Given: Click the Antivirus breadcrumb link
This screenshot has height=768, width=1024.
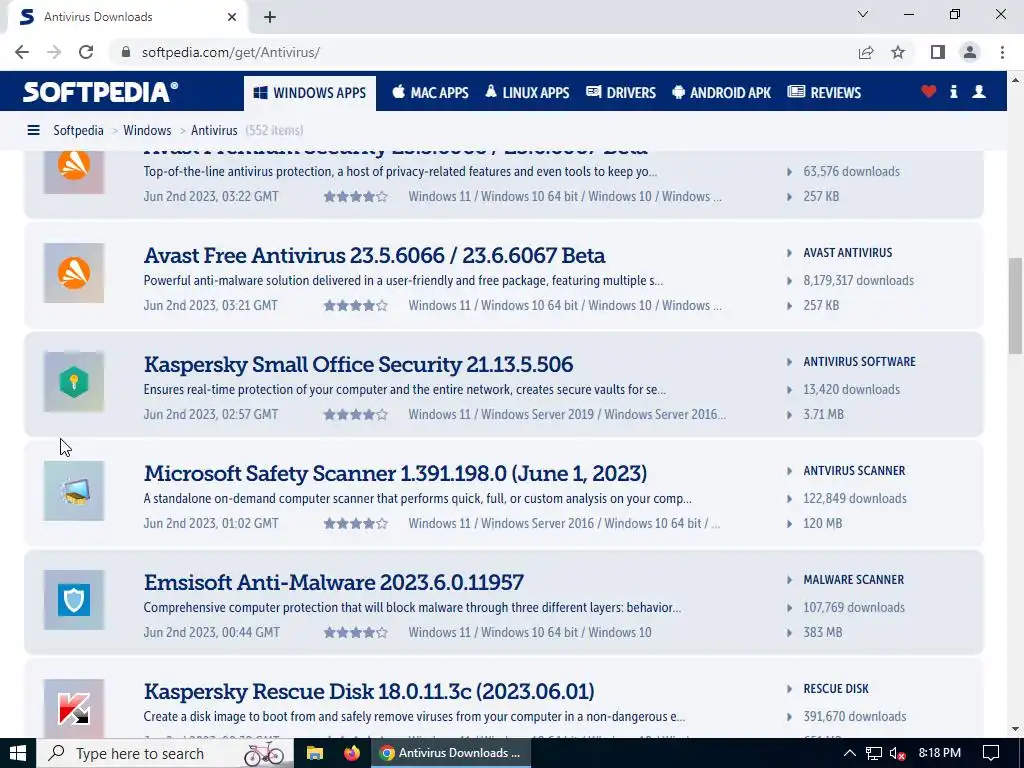Looking at the screenshot, I should (x=214, y=131).
